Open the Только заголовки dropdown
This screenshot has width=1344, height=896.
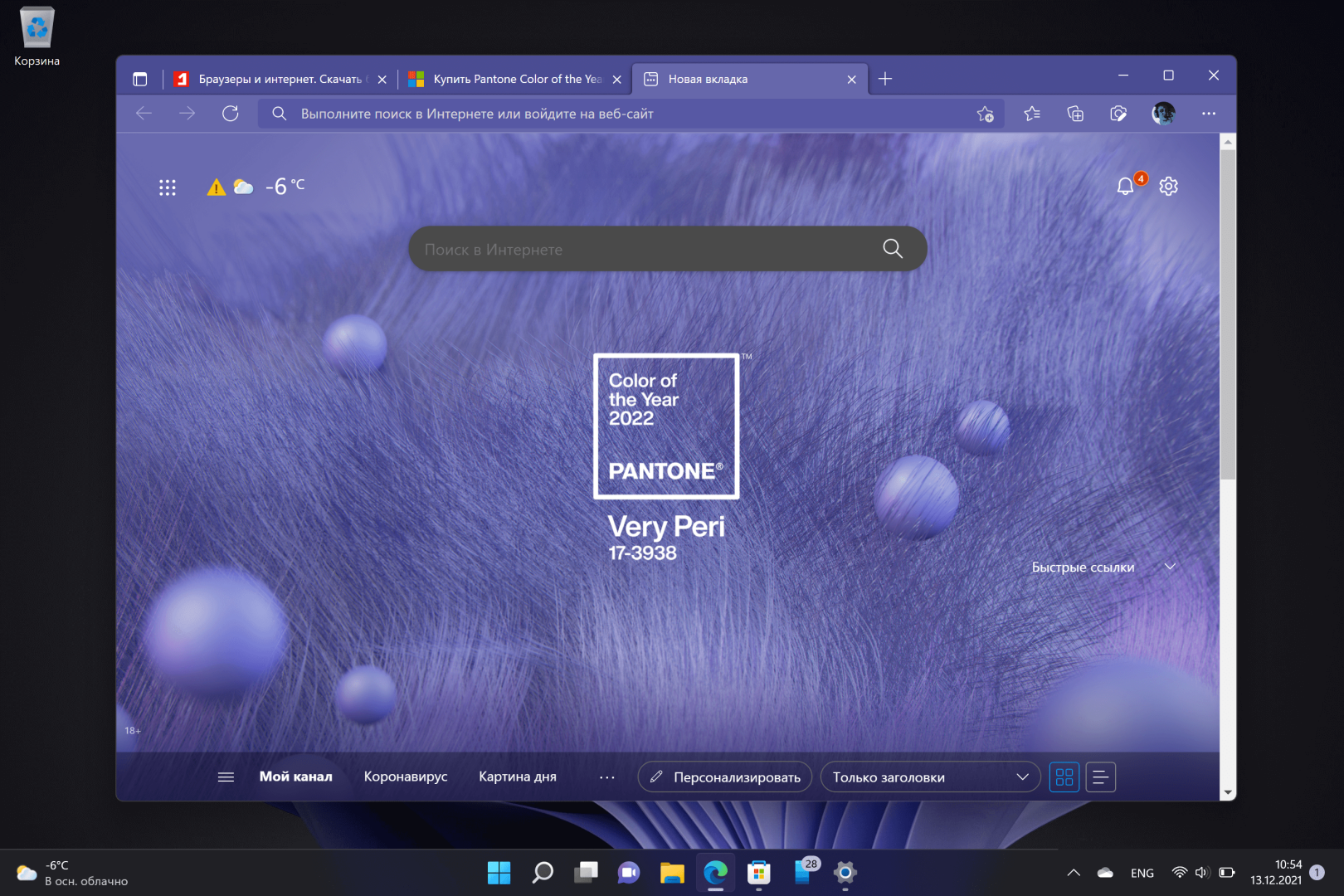930,777
